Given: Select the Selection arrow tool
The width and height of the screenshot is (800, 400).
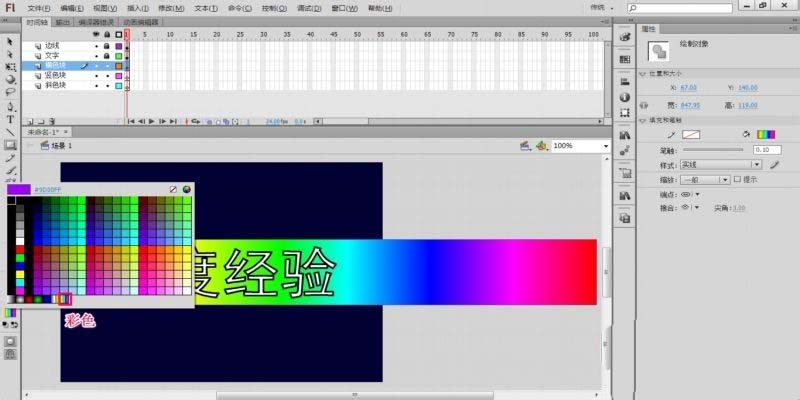Looking at the screenshot, I should (x=10, y=41).
